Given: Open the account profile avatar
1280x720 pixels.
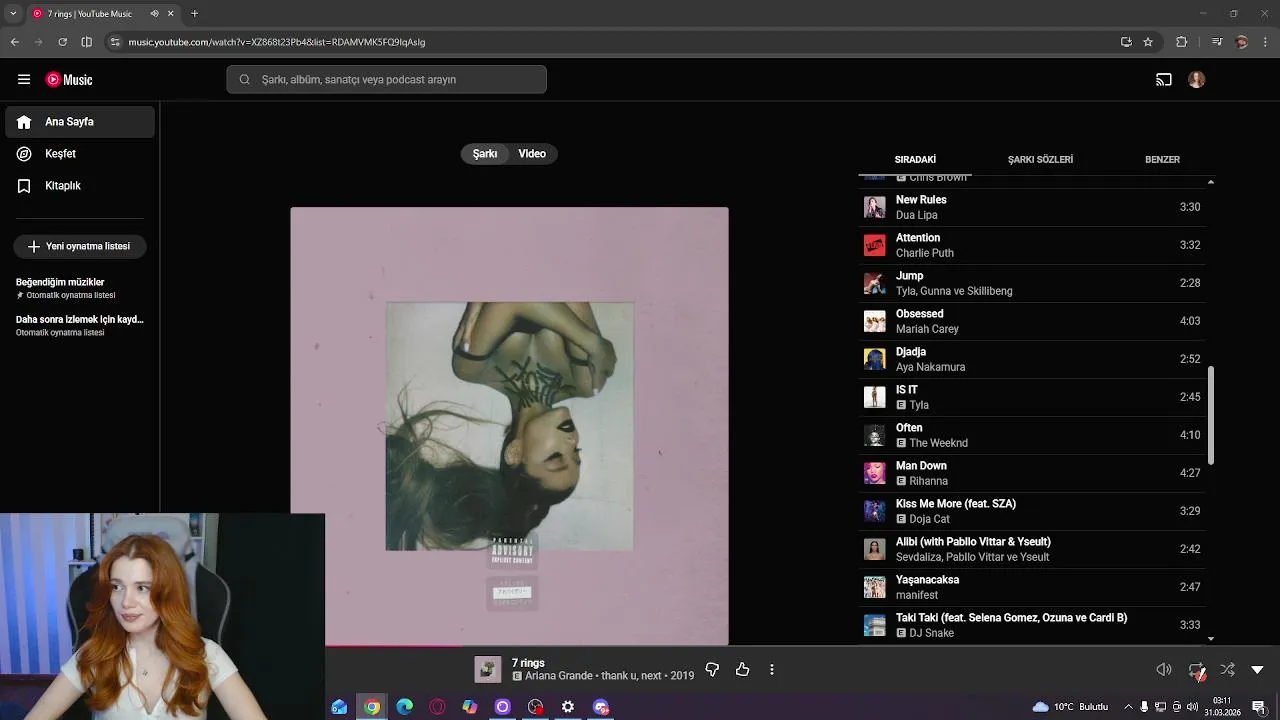Looking at the screenshot, I should [x=1197, y=80].
